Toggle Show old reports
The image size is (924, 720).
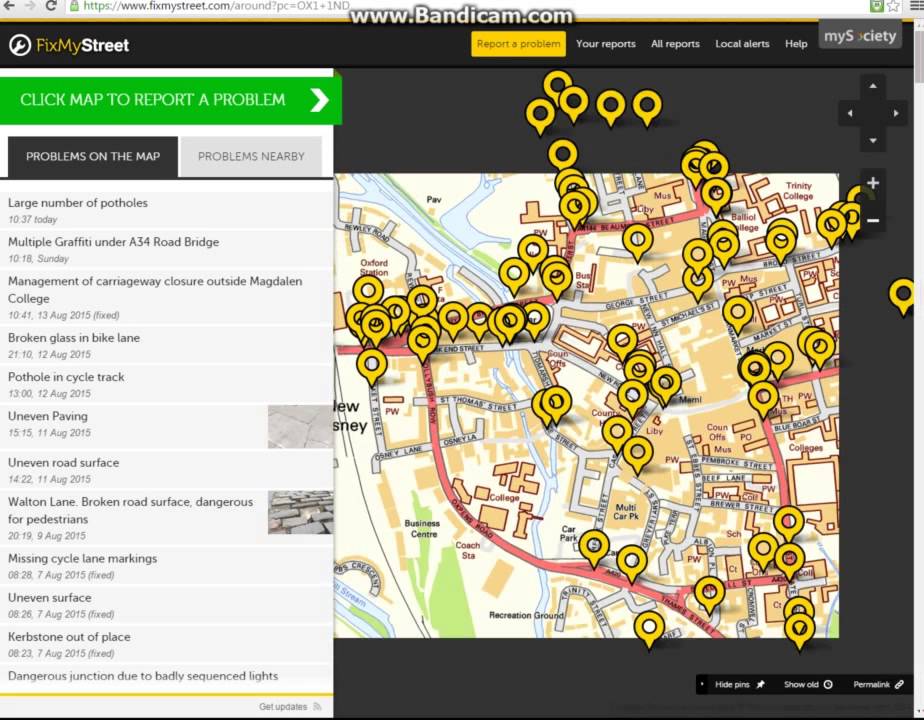point(808,685)
